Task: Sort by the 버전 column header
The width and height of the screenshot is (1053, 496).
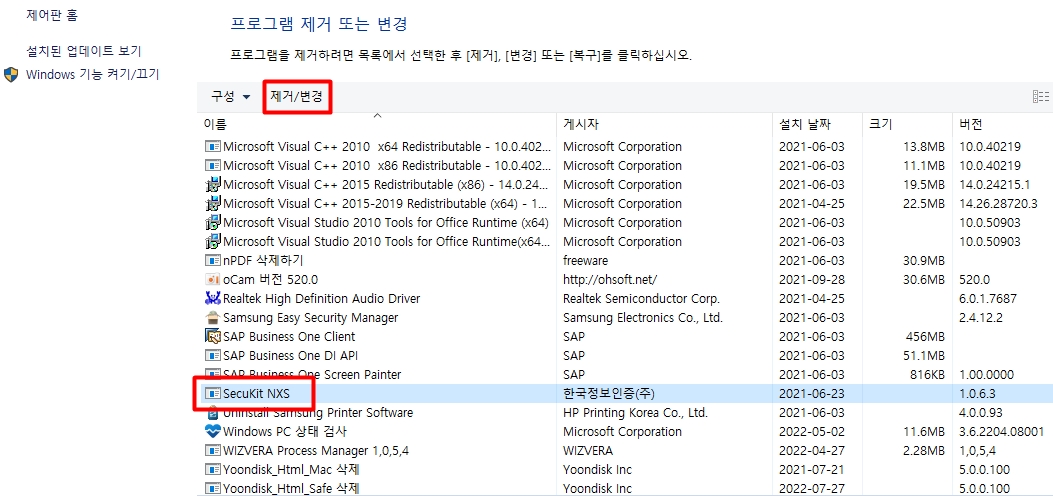Action: click(x=970, y=125)
